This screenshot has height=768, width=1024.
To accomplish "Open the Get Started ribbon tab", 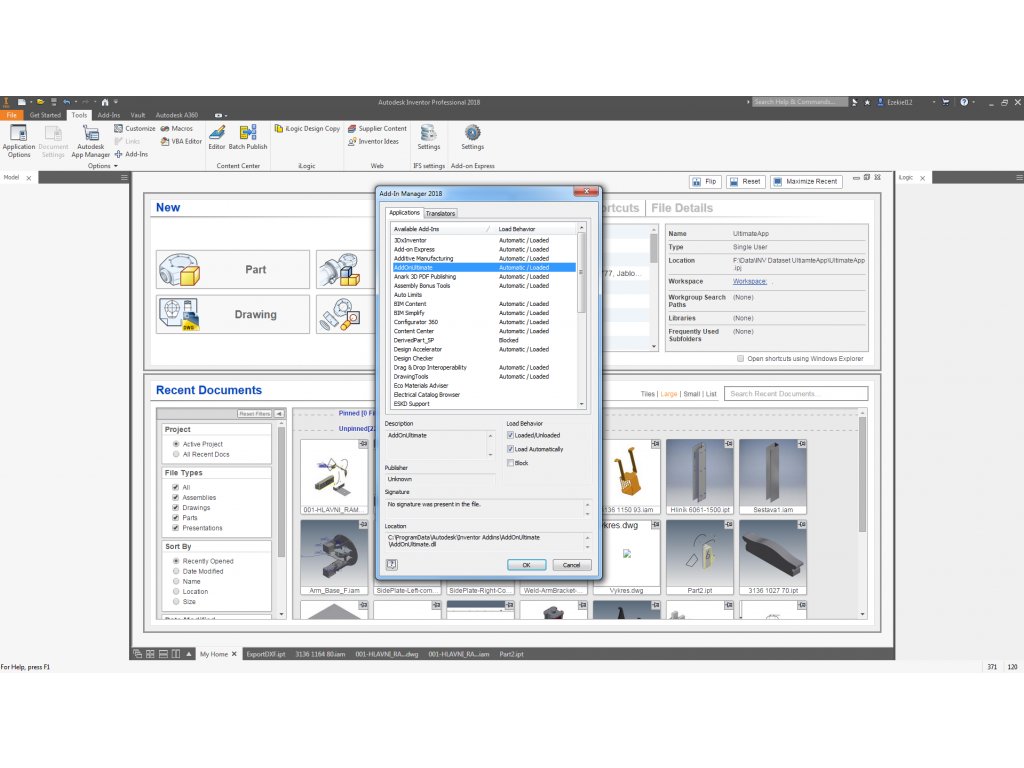I will (45, 115).
